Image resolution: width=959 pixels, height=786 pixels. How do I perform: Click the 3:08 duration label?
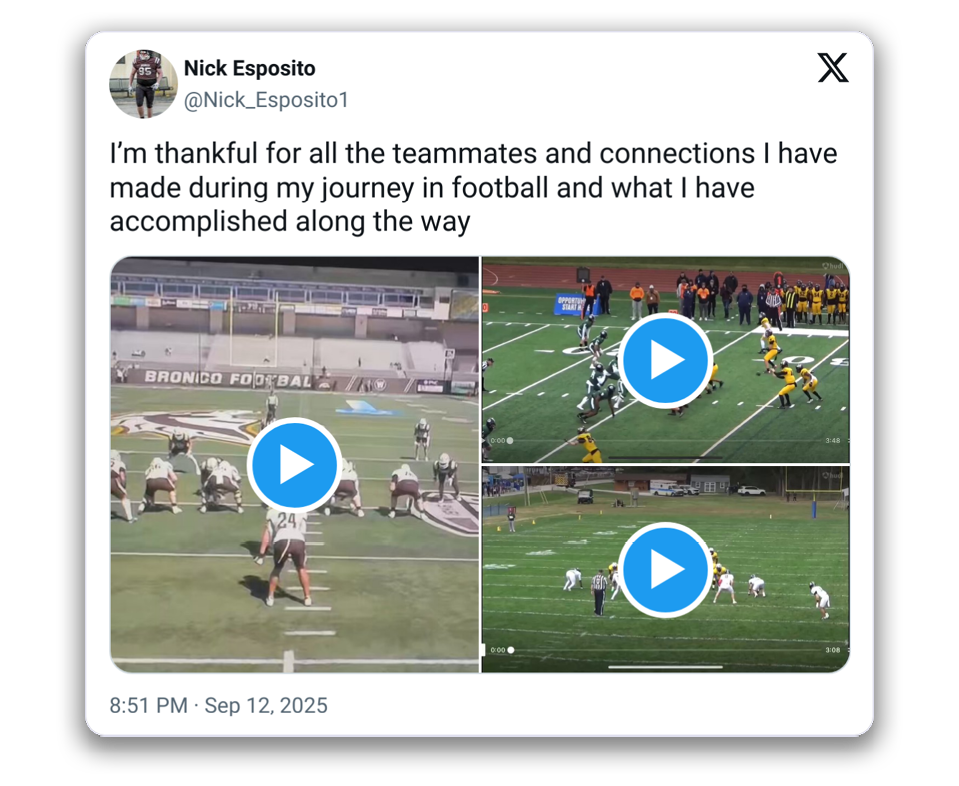tap(832, 650)
